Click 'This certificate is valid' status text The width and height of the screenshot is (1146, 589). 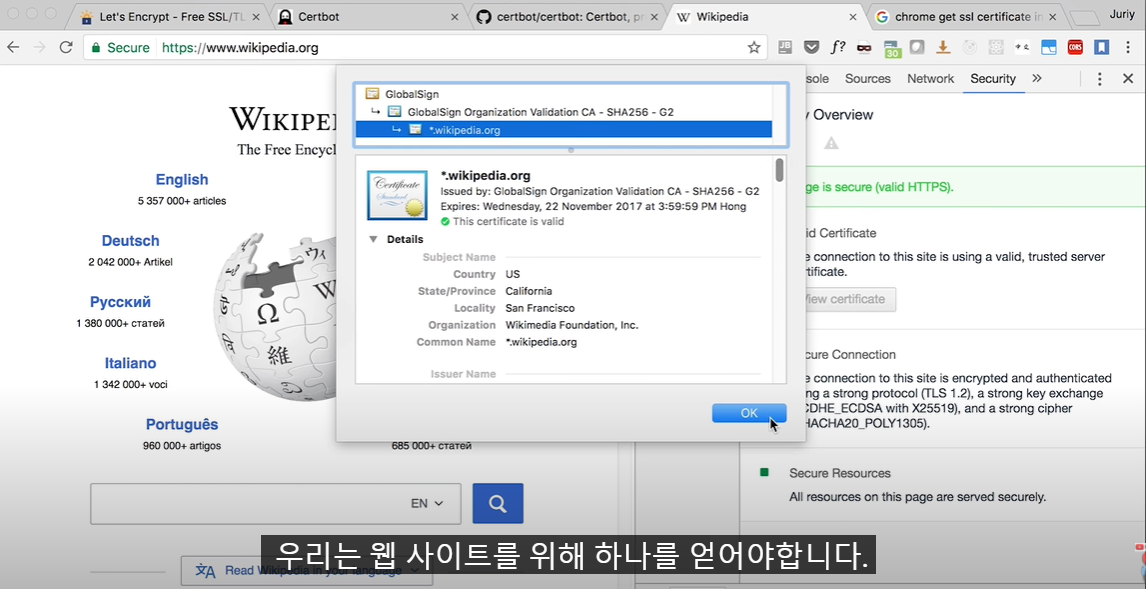coord(509,221)
